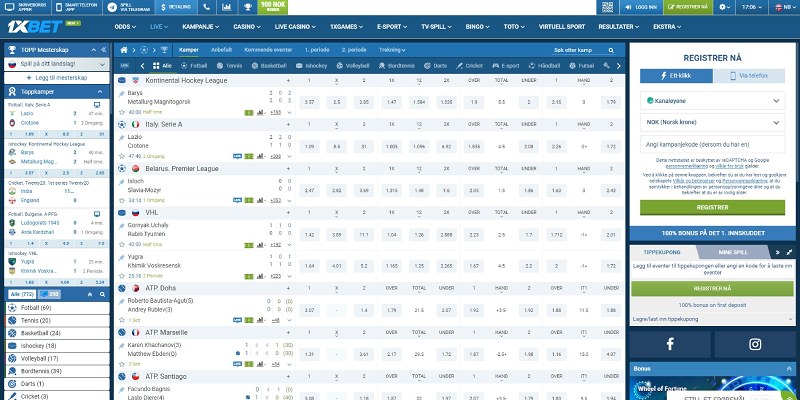Bet on odds 1.09 for Lazio win
Screen dimensions: 800x400
coord(309,146)
